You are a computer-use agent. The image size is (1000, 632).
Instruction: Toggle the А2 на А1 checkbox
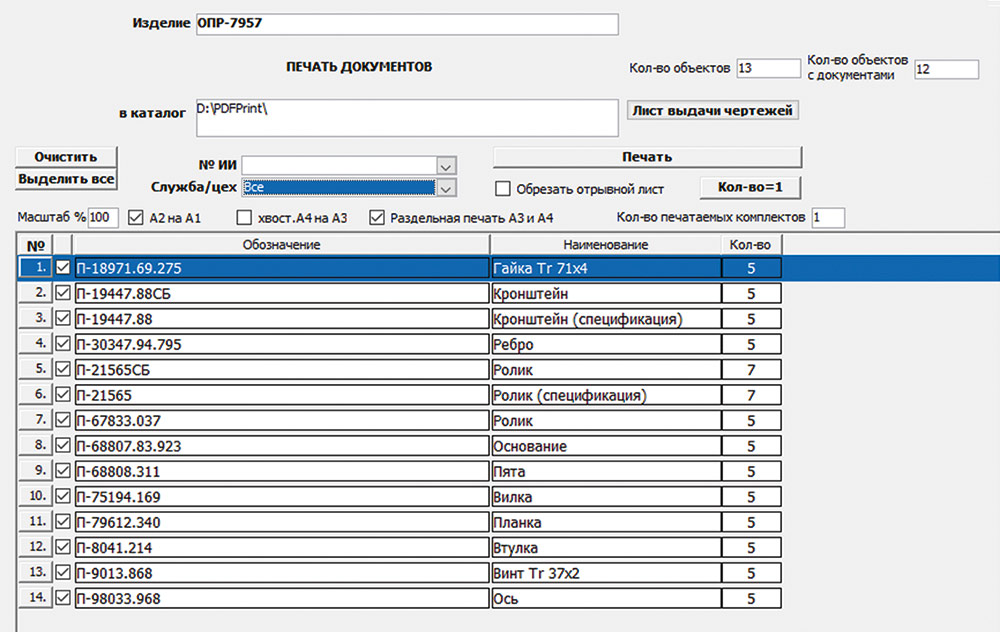click(x=136, y=217)
